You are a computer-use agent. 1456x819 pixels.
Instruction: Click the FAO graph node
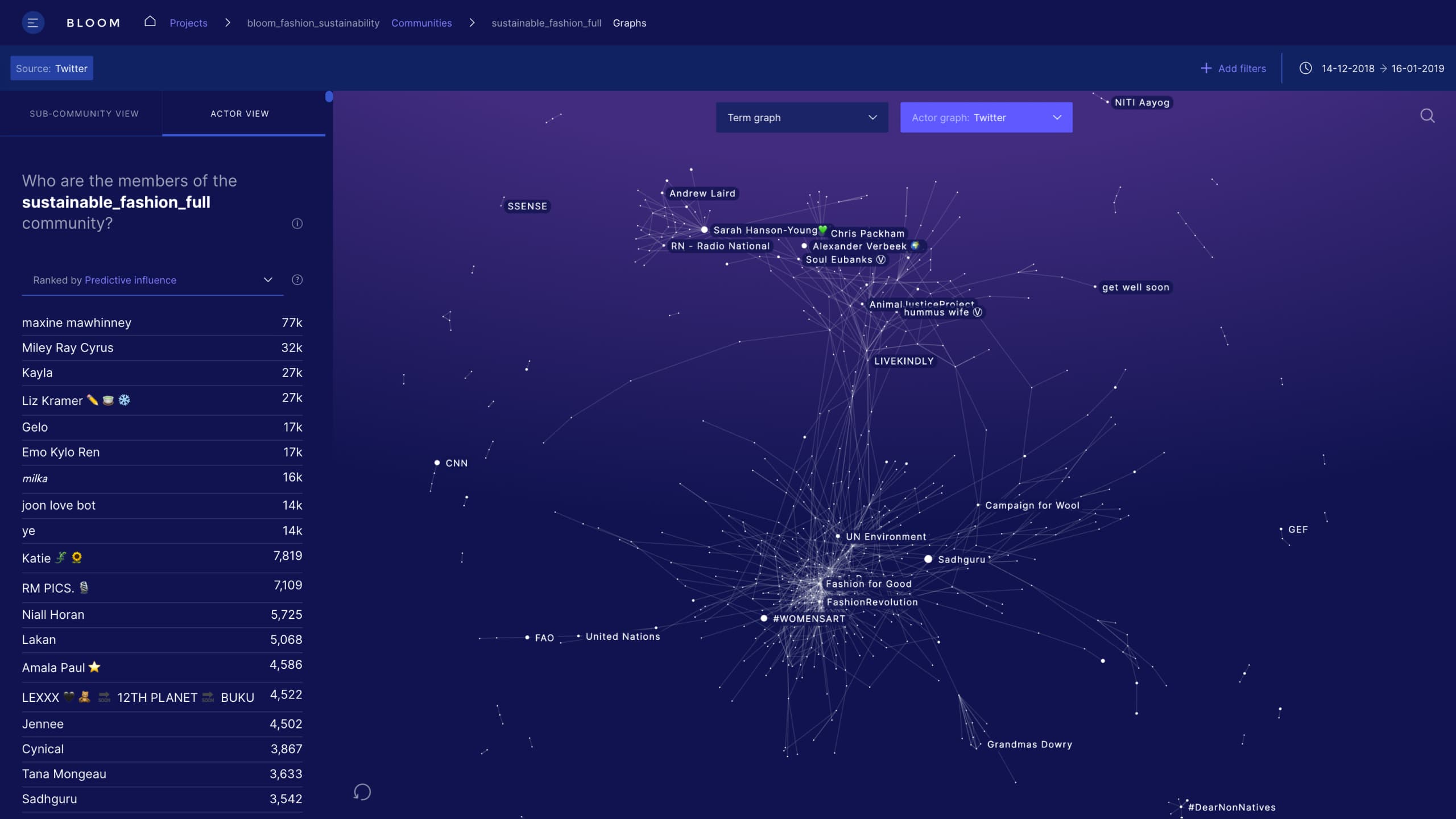527,638
